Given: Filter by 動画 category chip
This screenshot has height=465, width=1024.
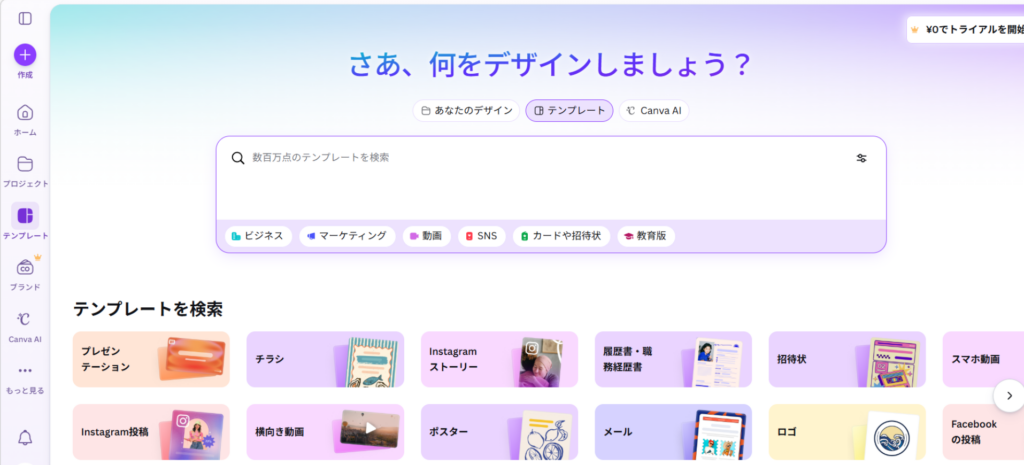Looking at the screenshot, I should point(426,236).
